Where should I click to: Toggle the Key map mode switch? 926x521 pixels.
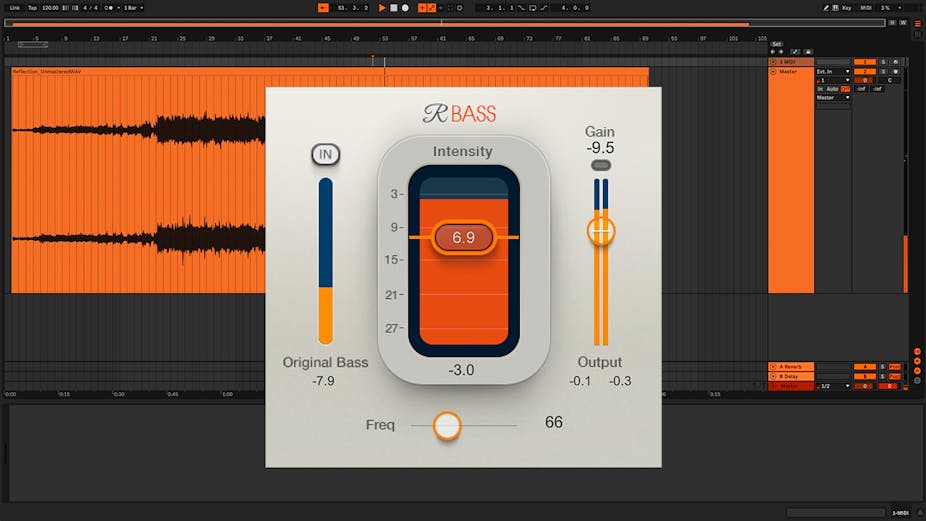(847, 7)
